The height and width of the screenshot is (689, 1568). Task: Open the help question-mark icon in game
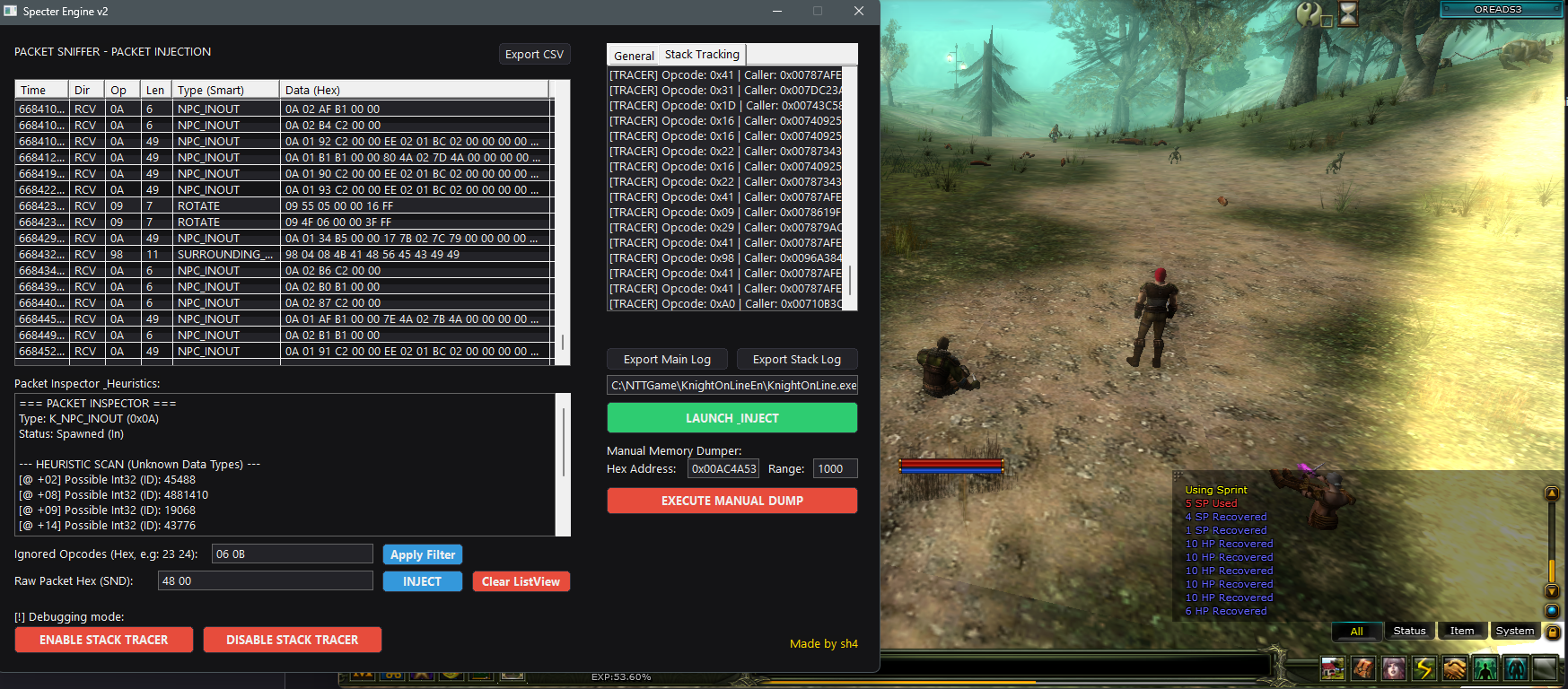1310,13
